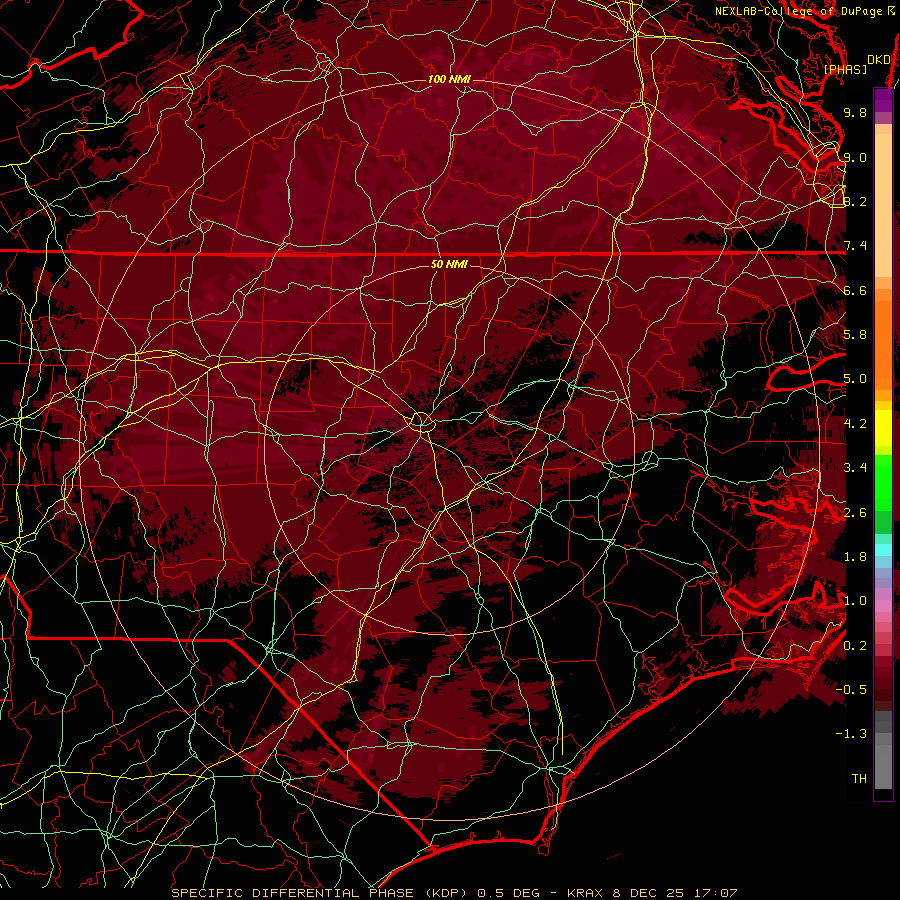The height and width of the screenshot is (900, 900).
Task: Pick the pink segment near 1.0
Action: [x=883, y=605]
